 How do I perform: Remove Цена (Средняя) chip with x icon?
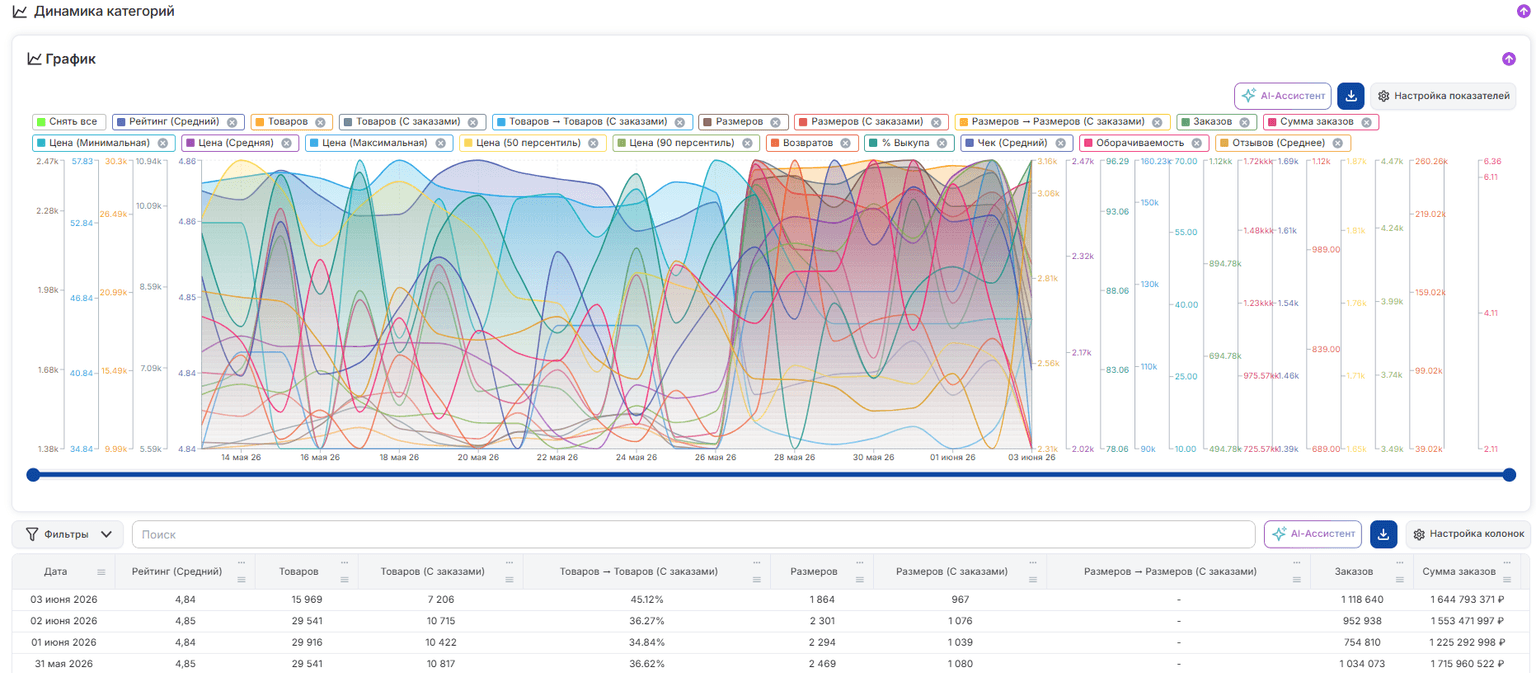286,143
